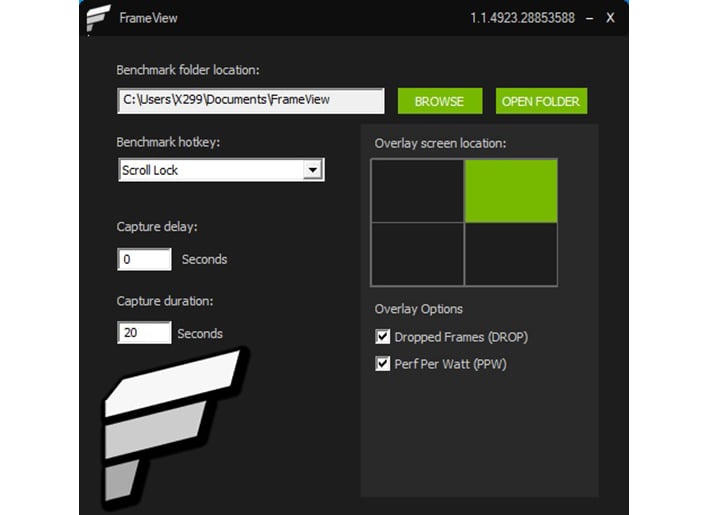This screenshot has height=515, width=709.
Task: Click the 'Benchmark folder location:' label
Action: (x=188, y=70)
